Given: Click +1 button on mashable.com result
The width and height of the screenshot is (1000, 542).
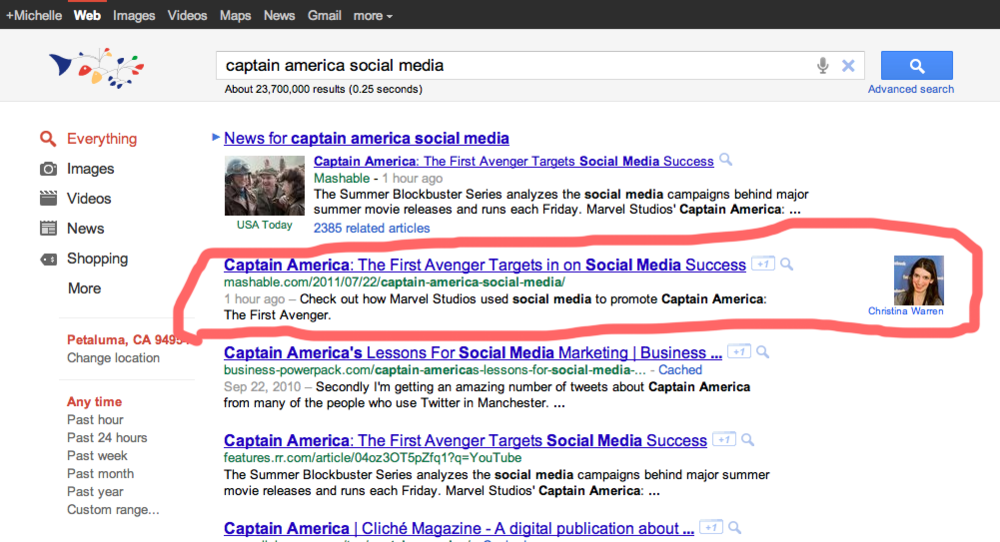Looking at the screenshot, I should [x=763, y=263].
